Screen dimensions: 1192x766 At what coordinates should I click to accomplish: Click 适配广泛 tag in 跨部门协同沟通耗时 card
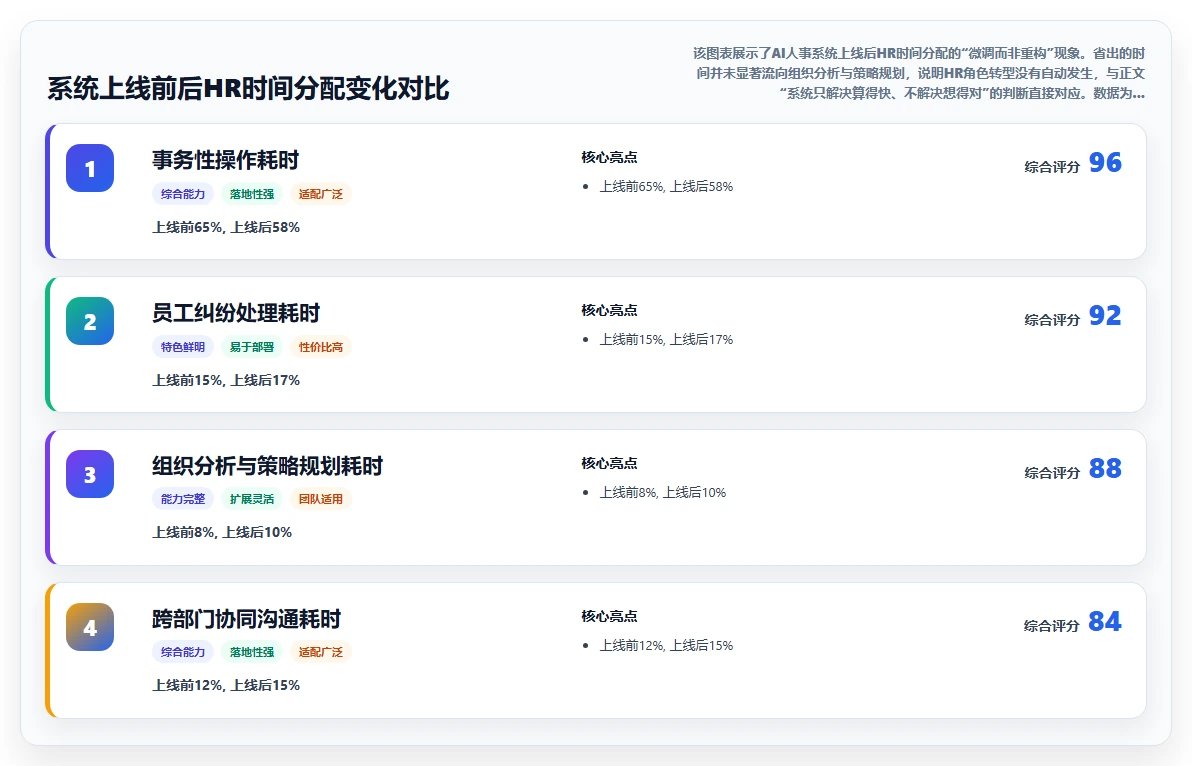coord(320,651)
